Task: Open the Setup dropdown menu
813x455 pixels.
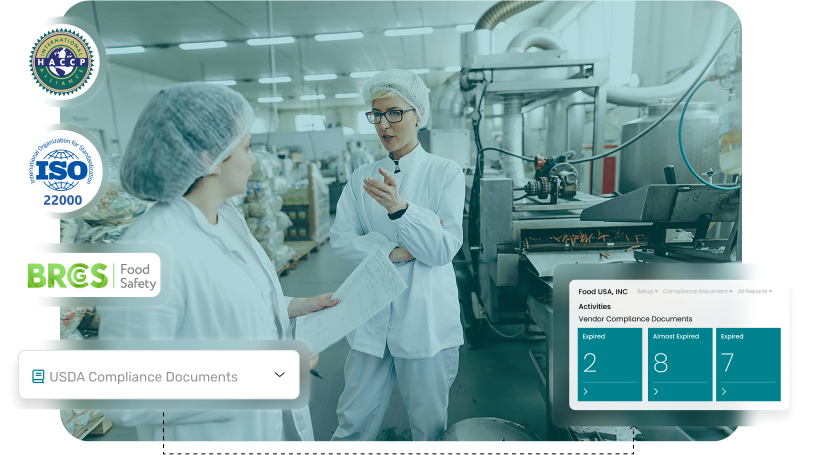Action: click(x=646, y=291)
